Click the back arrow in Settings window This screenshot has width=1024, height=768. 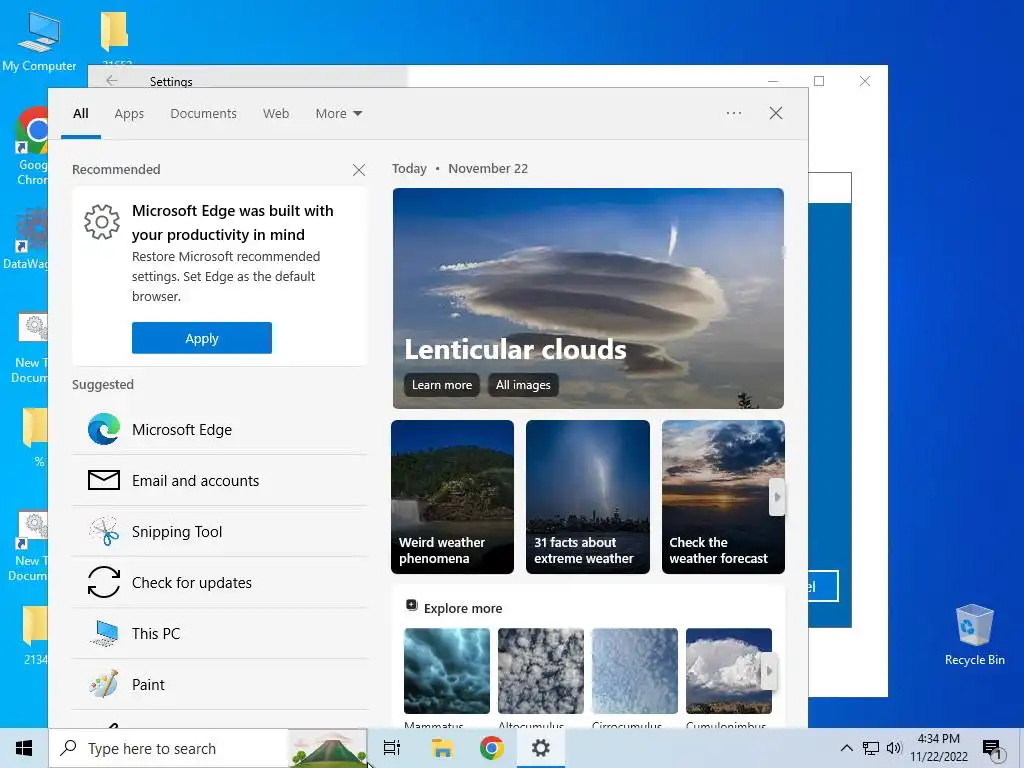[112, 80]
